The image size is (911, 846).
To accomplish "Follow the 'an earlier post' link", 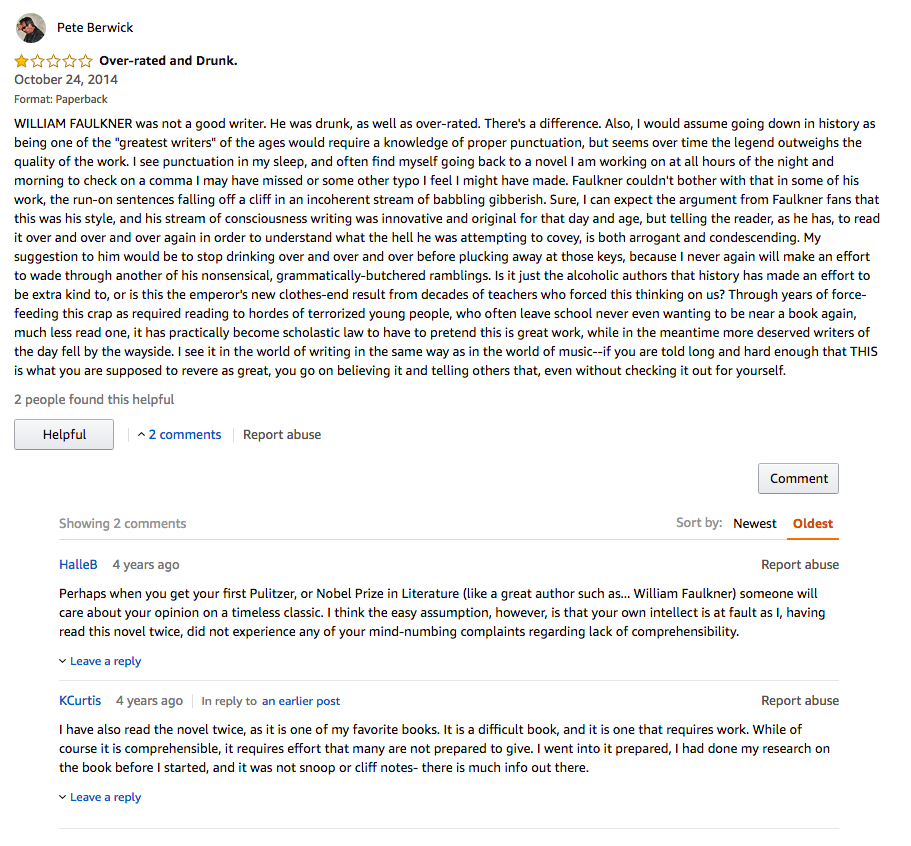I will point(301,701).
